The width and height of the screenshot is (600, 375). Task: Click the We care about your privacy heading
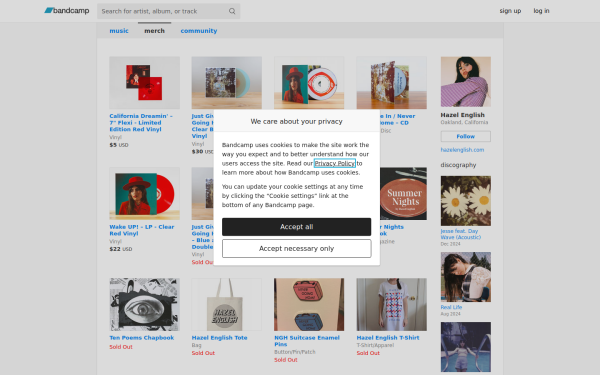(x=297, y=121)
